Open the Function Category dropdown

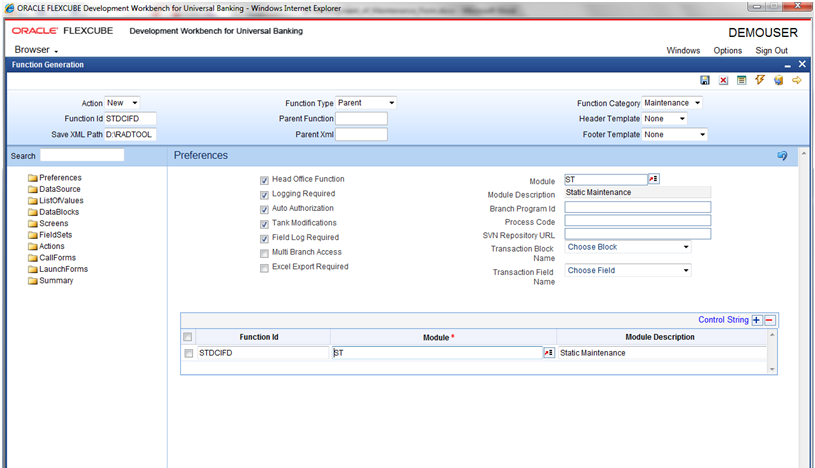coord(672,103)
